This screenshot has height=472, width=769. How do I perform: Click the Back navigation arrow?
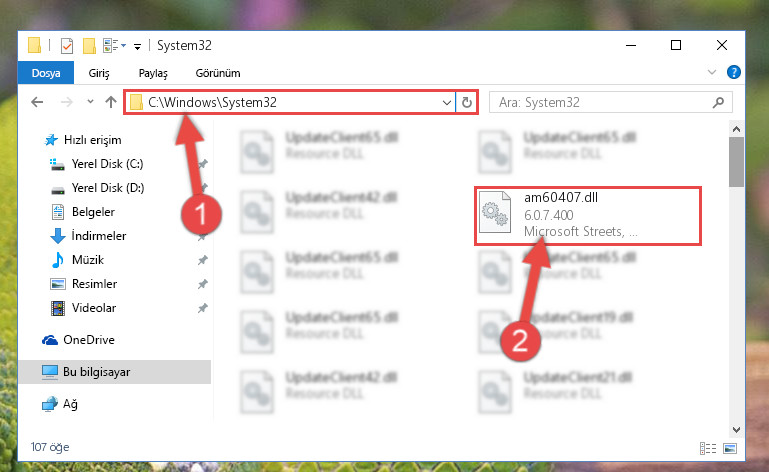pos(37,102)
